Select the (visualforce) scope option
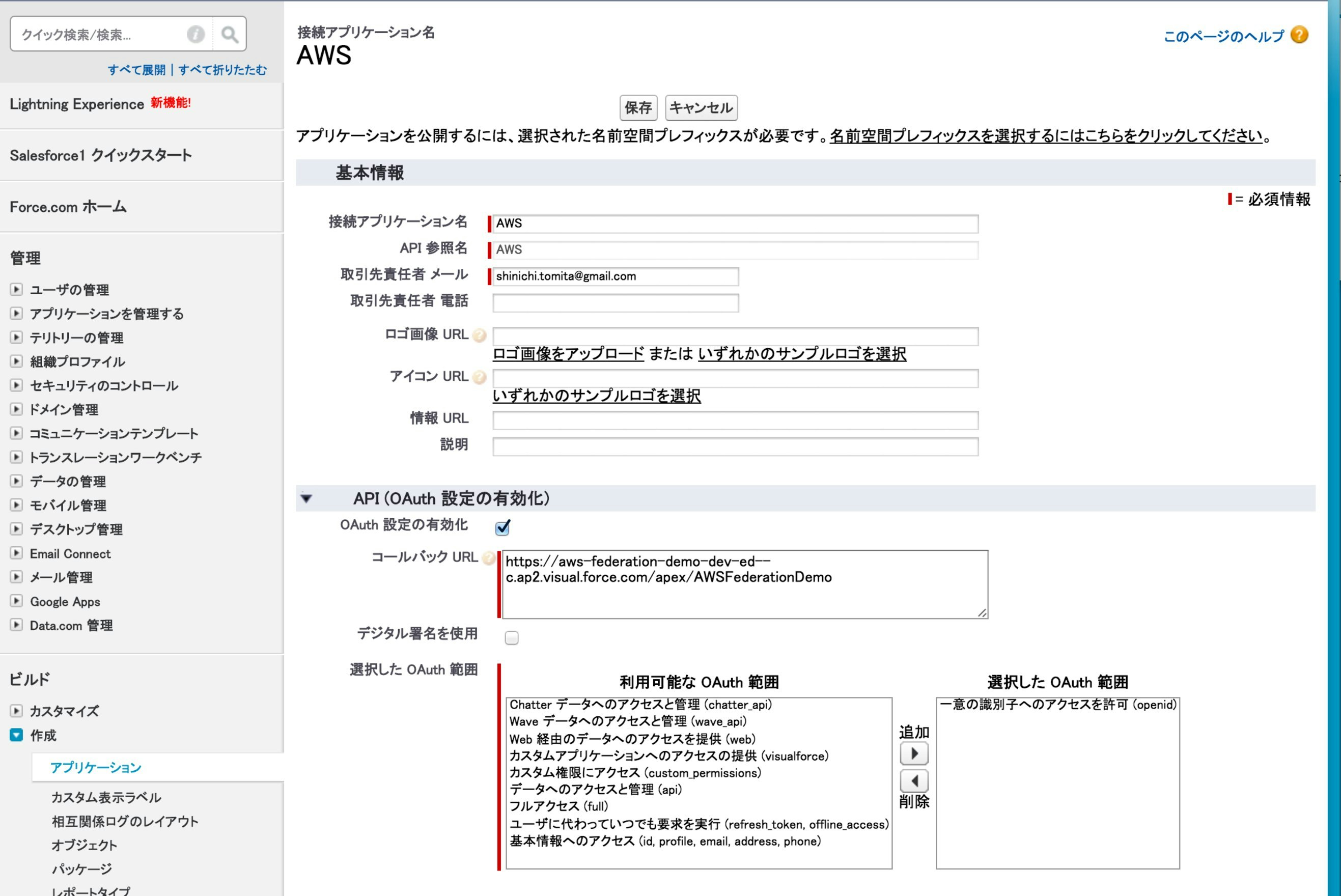This screenshot has height=896, width=1341. tap(669, 756)
